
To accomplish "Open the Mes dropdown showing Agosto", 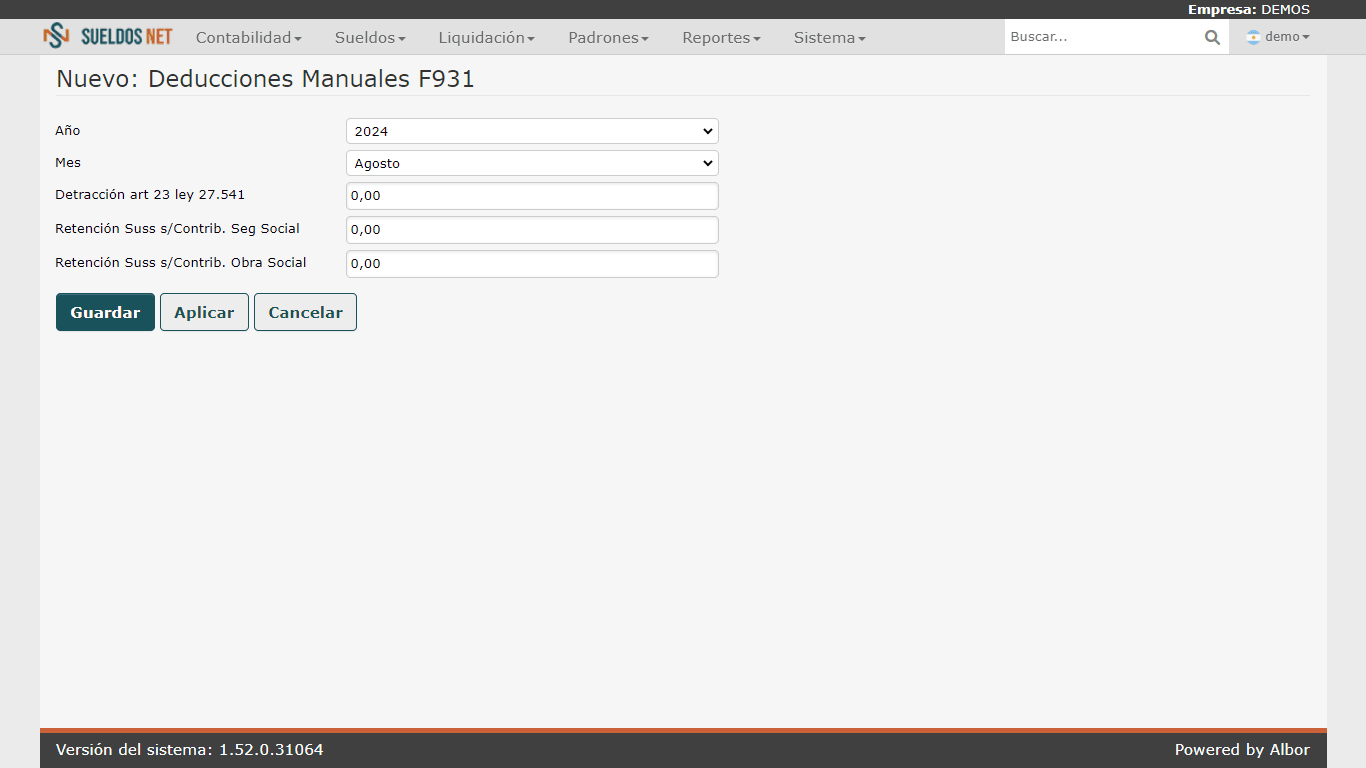I will 532,163.
